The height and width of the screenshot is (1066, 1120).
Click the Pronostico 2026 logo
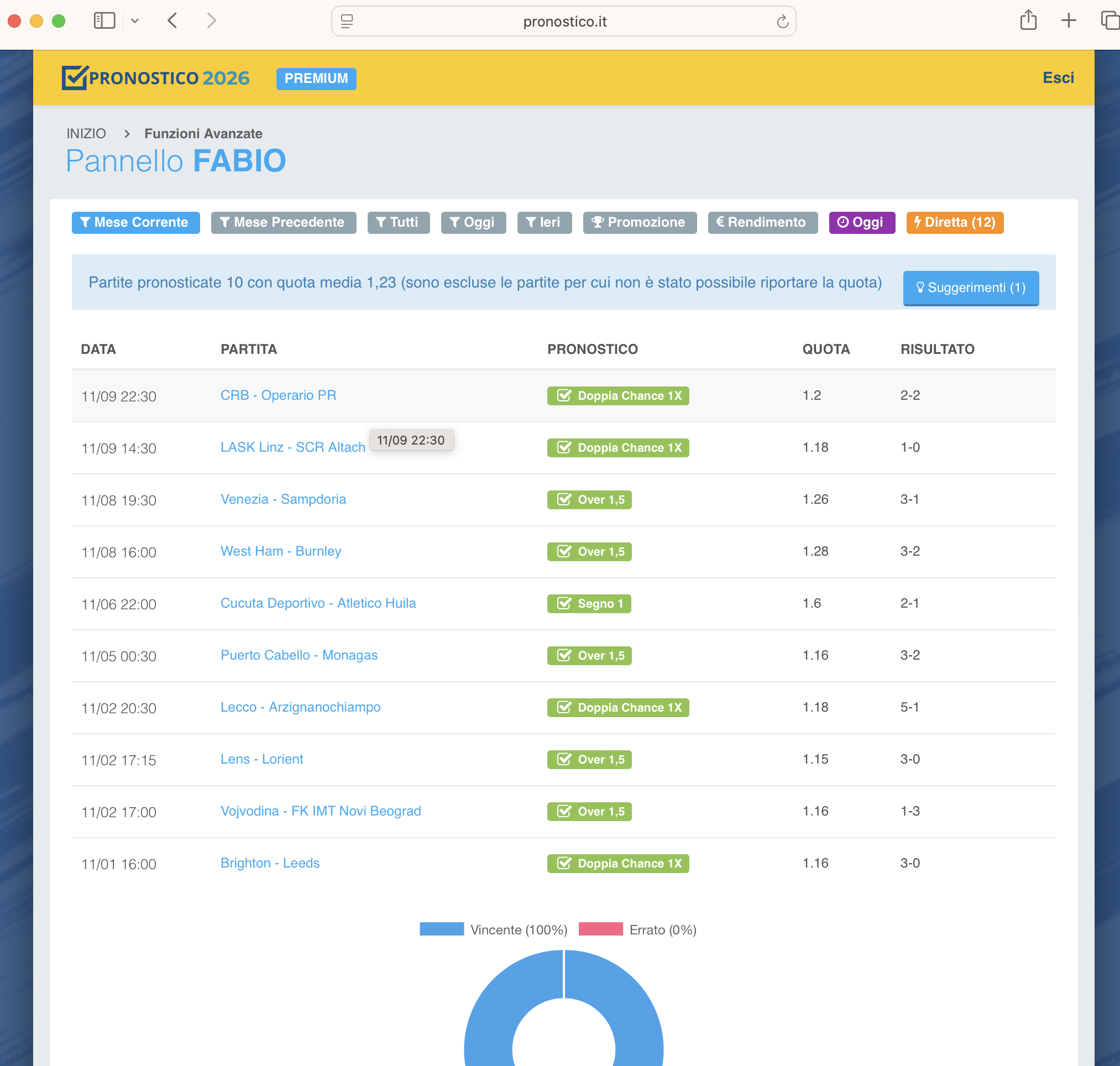pos(156,78)
